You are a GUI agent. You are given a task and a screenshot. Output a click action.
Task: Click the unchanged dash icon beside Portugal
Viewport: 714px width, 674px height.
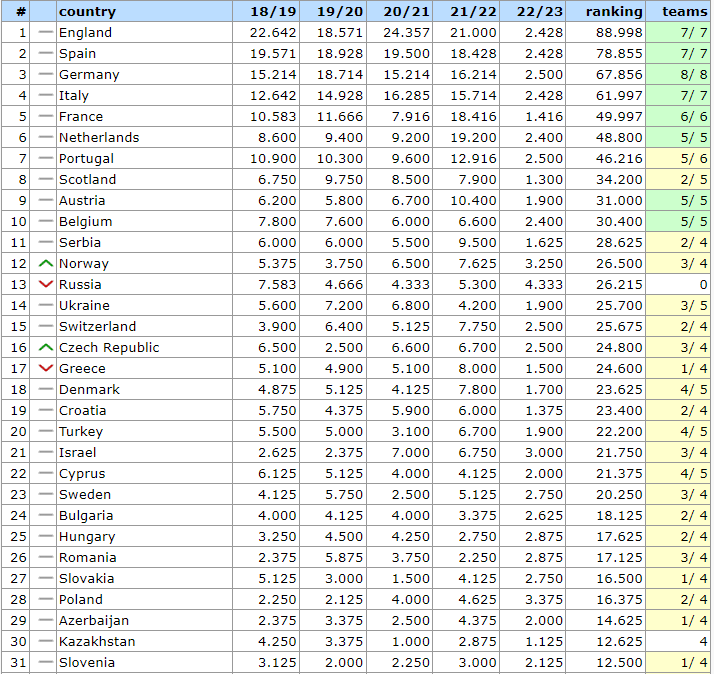pyautogui.click(x=46, y=159)
